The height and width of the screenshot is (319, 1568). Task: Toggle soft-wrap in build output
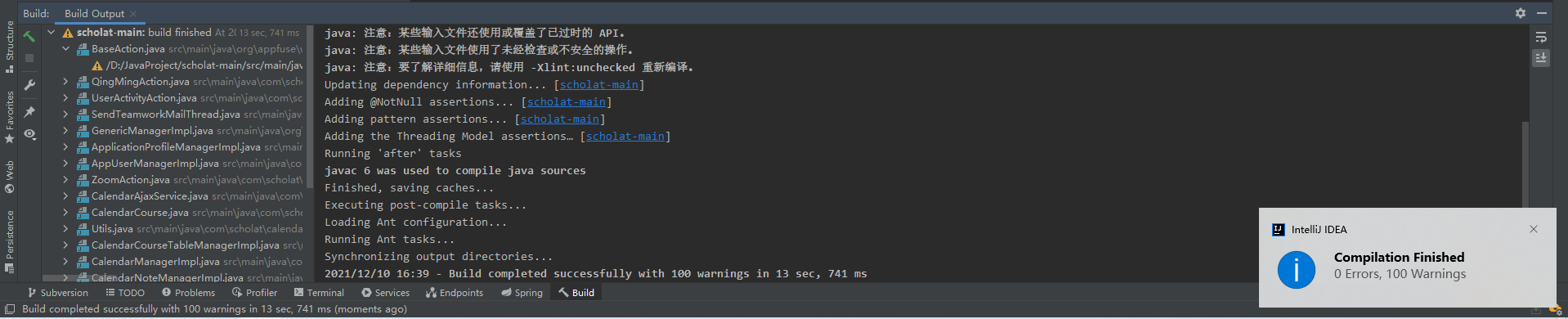pos(1541,38)
